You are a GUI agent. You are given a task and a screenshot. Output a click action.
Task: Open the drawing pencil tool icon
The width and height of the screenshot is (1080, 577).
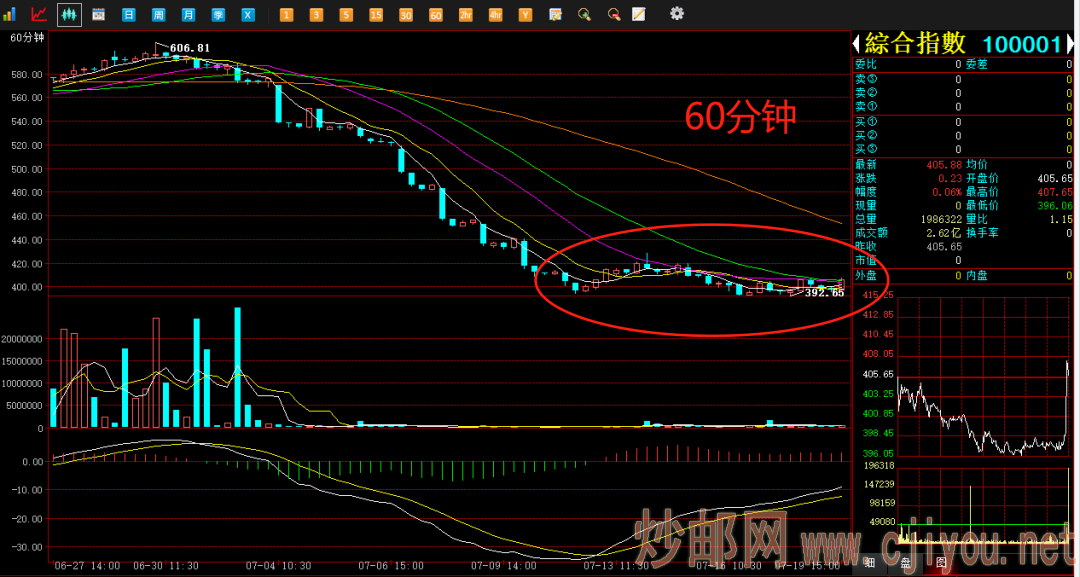pos(639,14)
